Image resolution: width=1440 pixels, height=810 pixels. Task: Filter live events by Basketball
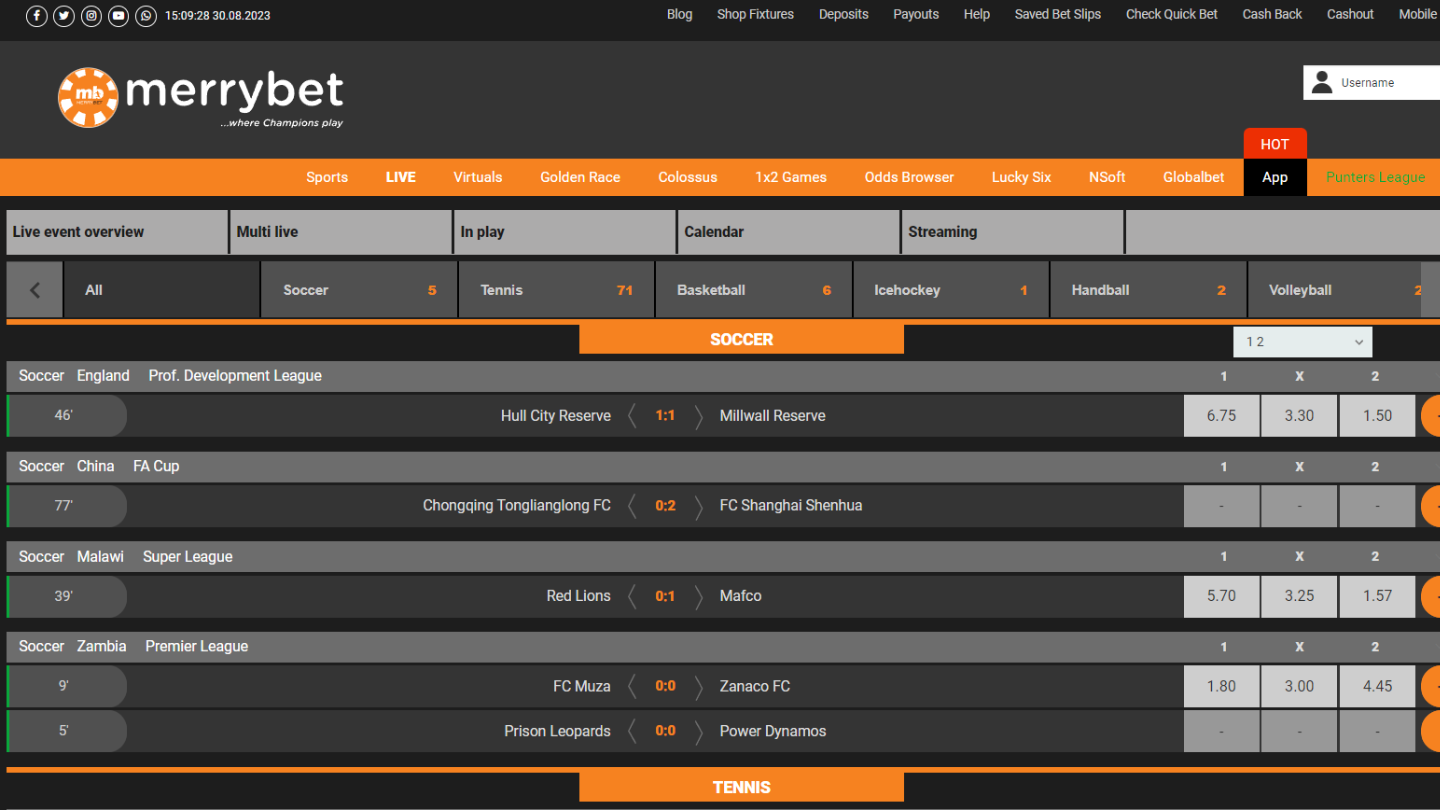[754, 290]
